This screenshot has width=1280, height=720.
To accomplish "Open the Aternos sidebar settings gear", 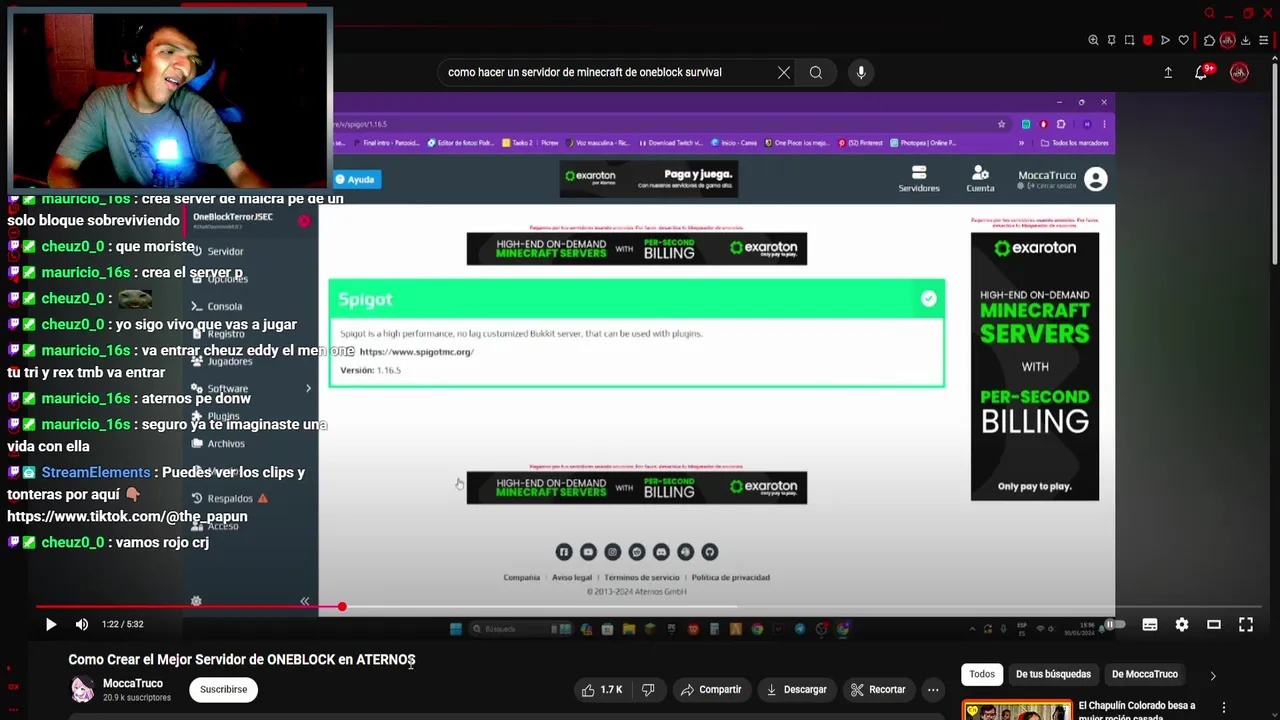I will (196, 601).
